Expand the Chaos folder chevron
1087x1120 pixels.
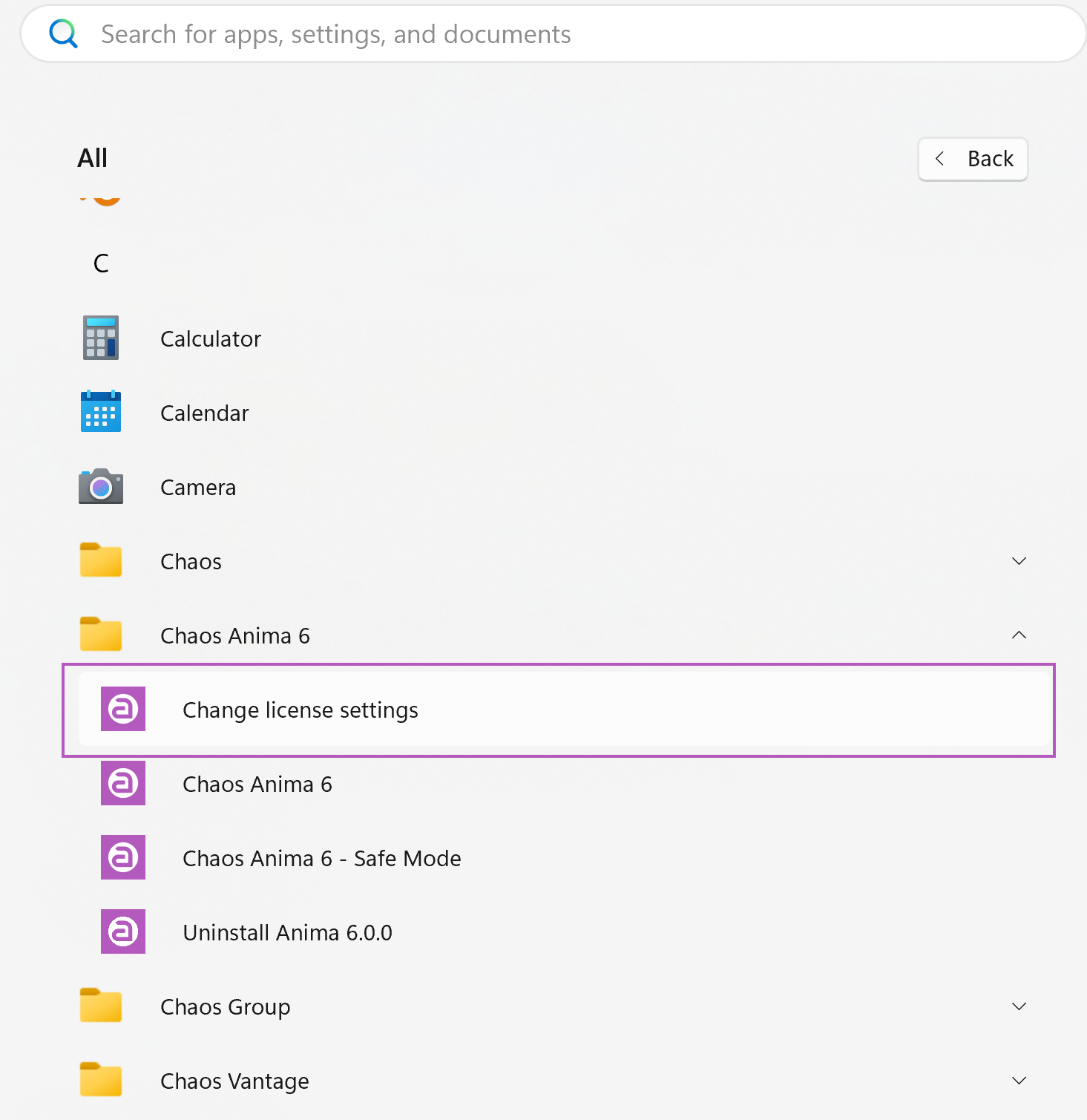click(1019, 561)
